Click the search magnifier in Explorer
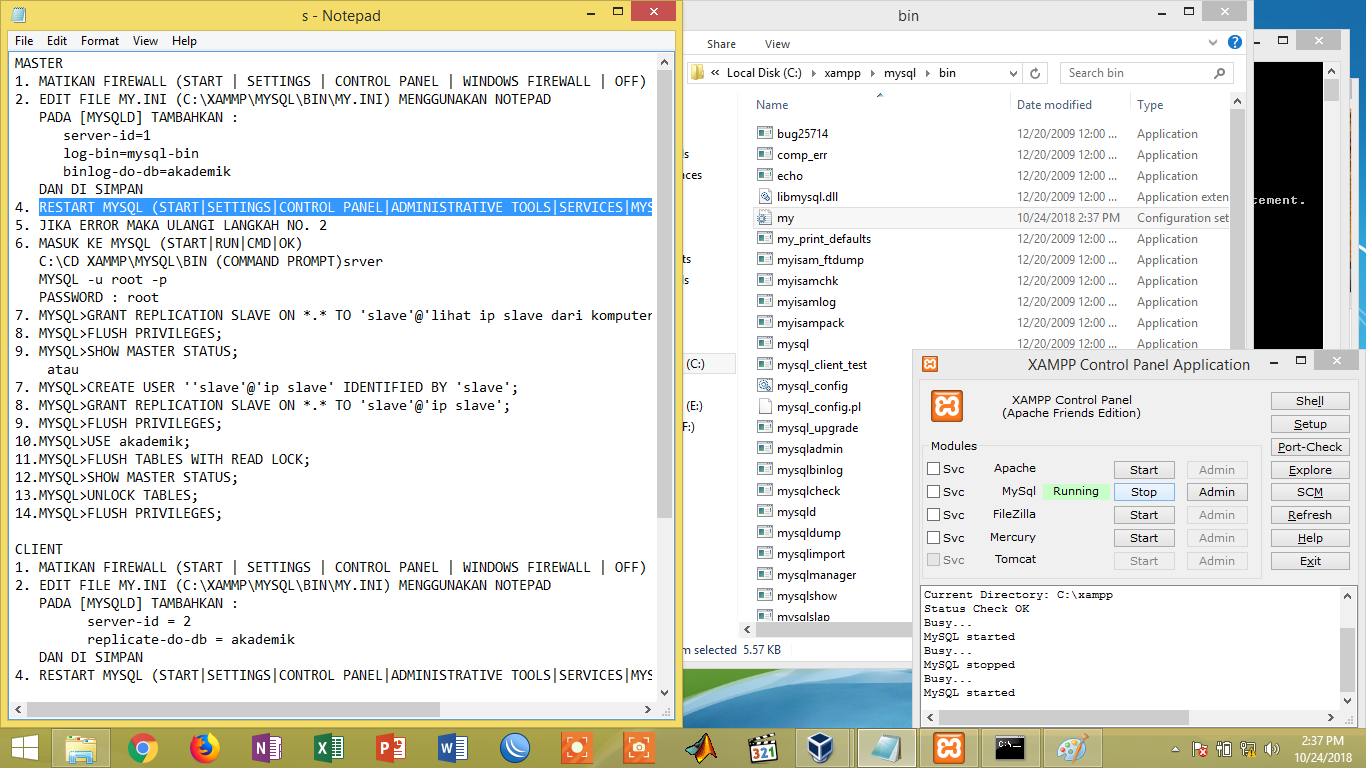This screenshot has height=768, width=1366. pyautogui.click(x=1219, y=73)
